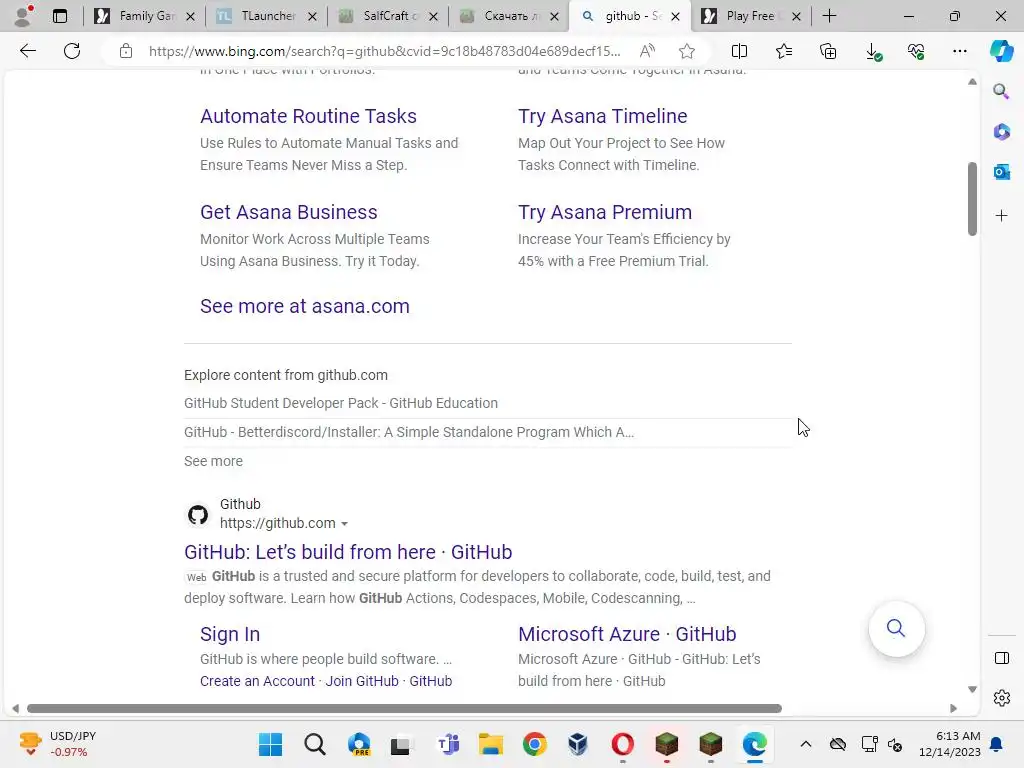Open Microsoft 365 sidebar icon
This screenshot has width=1024, height=768.
(x=1001, y=131)
